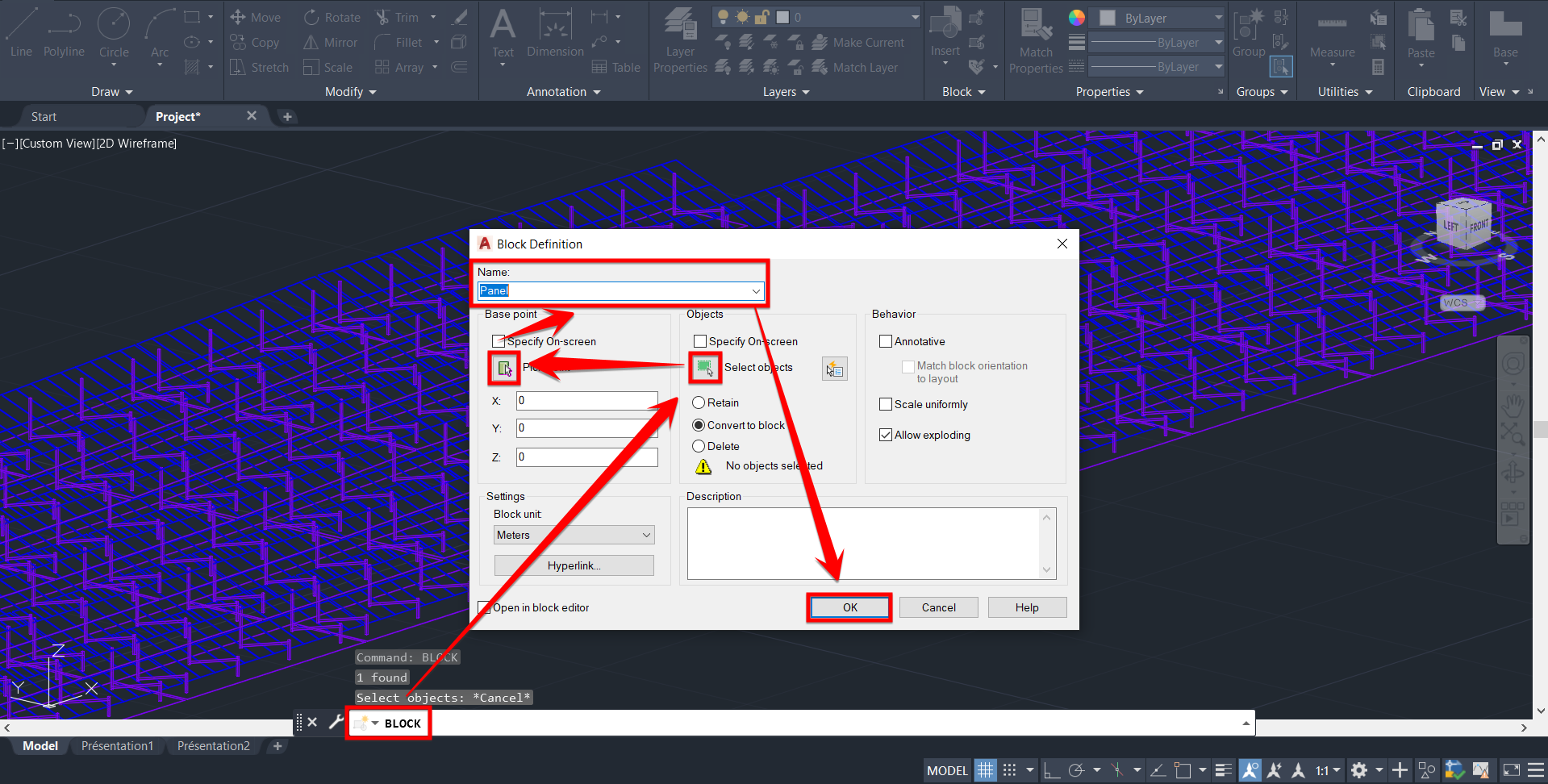The height and width of the screenshot is (784, 1548).
Task: Open the Quick Select filter icon
Action: coord(834,369)
